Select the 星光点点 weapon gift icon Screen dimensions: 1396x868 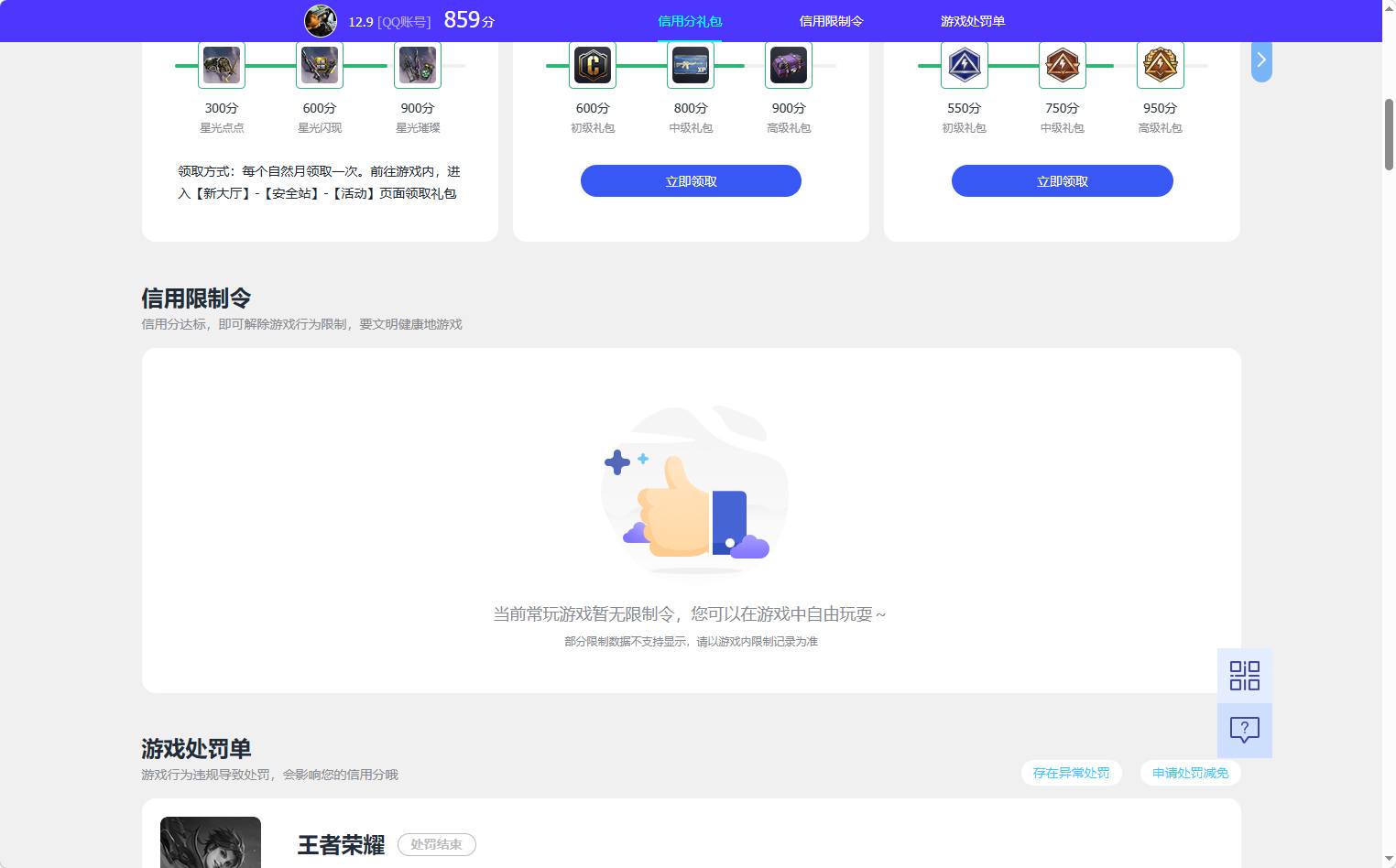(221, 65)
